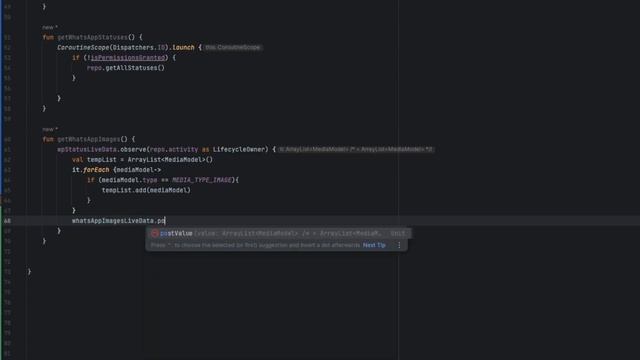Click the it.forEach lambda line
Screen dimensions: 640x360
tap(116, 170)
